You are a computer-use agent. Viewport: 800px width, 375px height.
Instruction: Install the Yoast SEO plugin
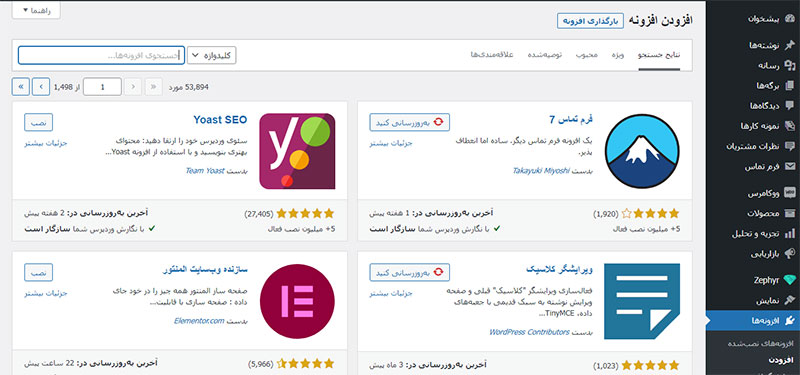pos(38,122)
